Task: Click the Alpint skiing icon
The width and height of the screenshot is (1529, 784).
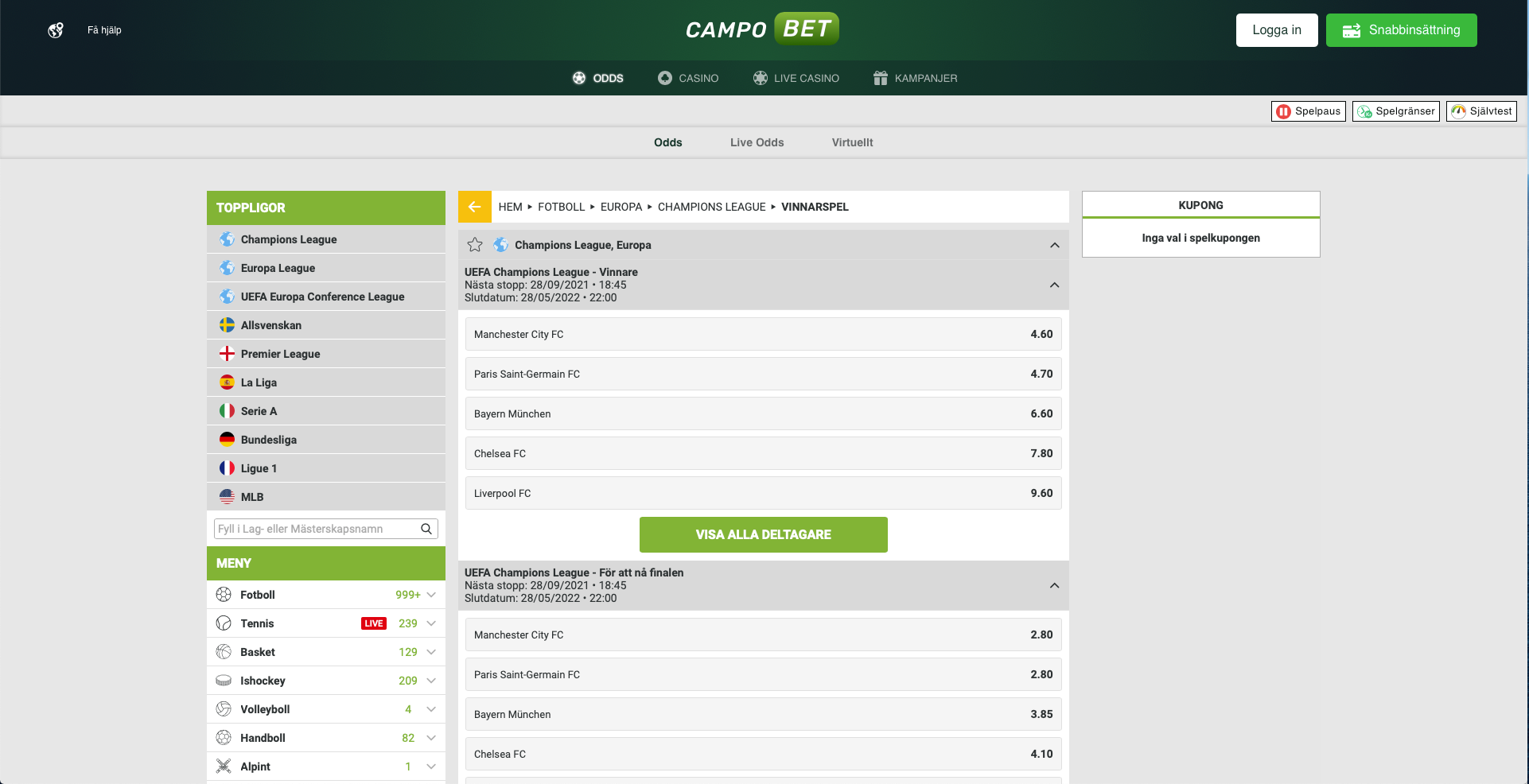Action: (223, 767)
